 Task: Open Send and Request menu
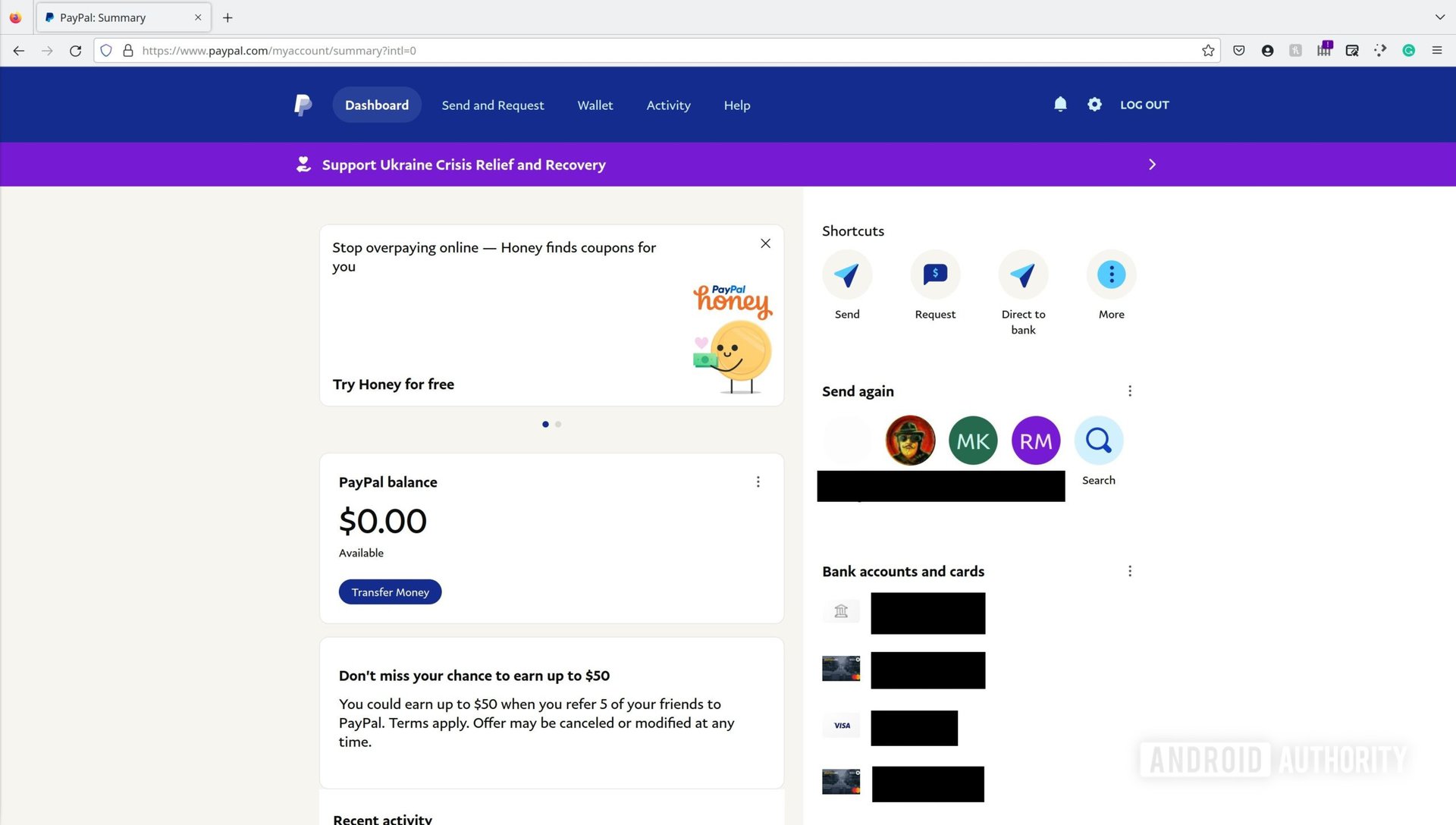[x=493, y=105]
